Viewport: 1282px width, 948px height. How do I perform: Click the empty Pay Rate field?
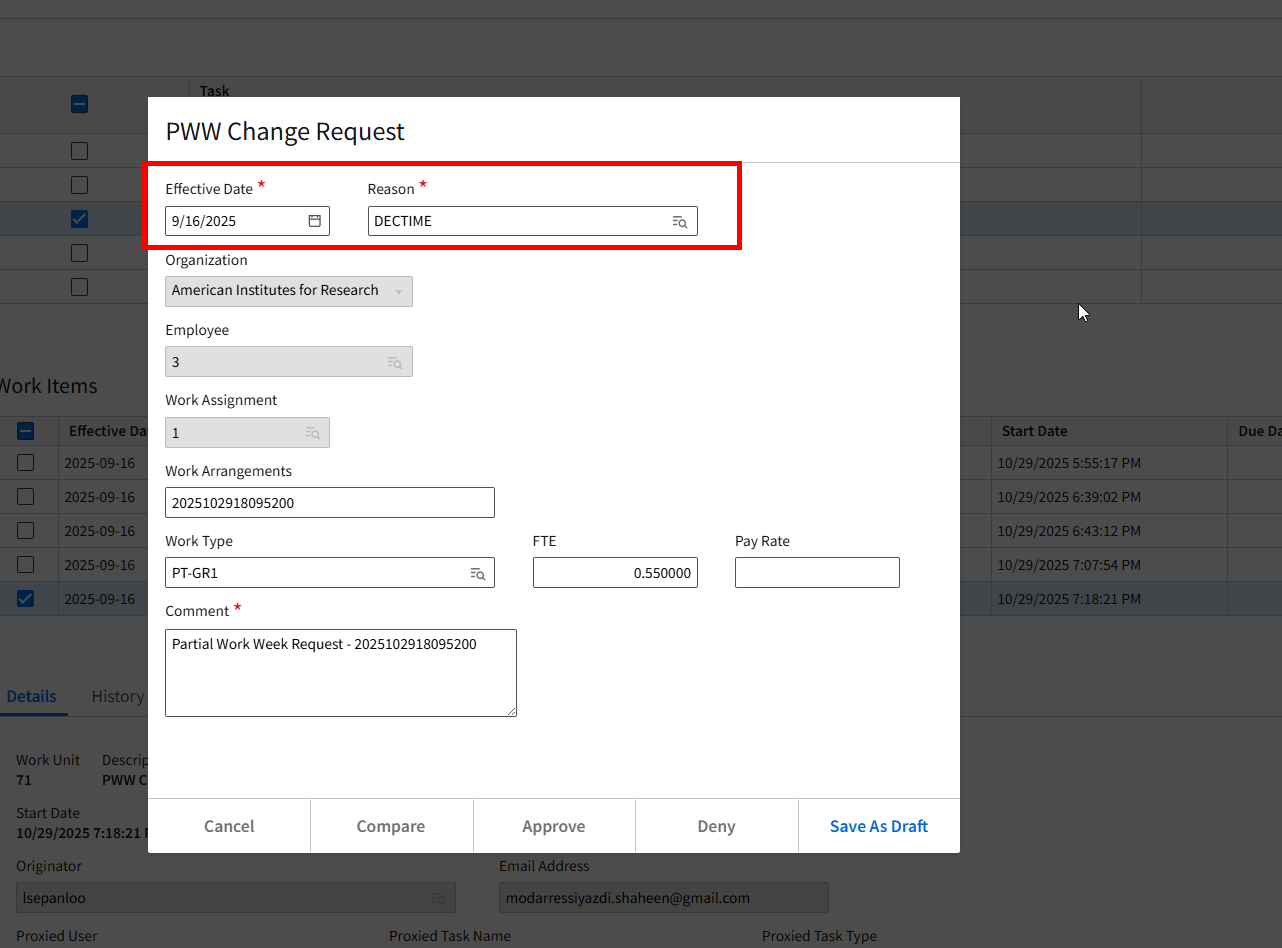(817, 573)
